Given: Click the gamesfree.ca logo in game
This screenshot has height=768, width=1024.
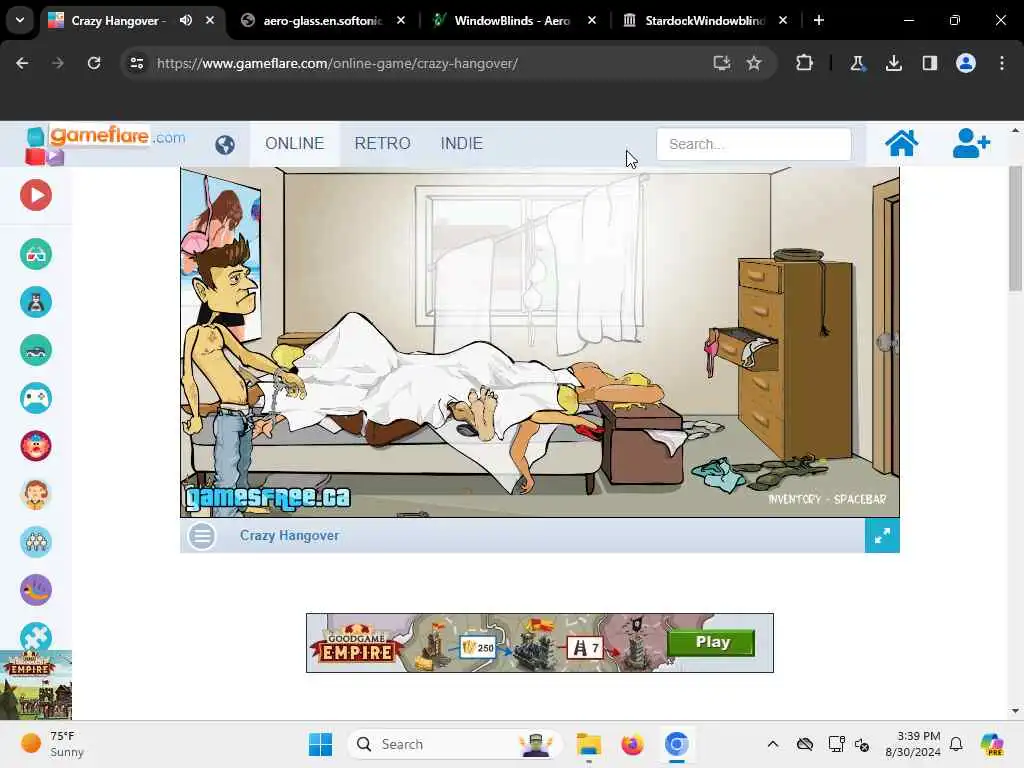Looking at the screenshot, I should pyautogui.click(x=268, y=498).
